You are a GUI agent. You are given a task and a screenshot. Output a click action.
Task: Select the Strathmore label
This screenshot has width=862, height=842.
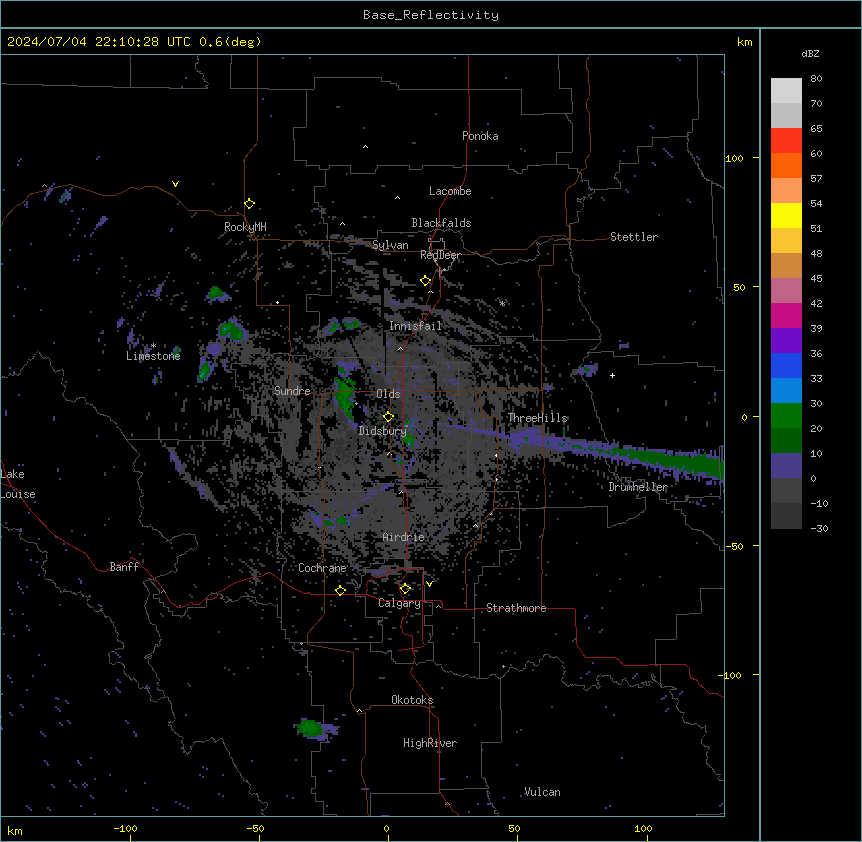[516, 608]
